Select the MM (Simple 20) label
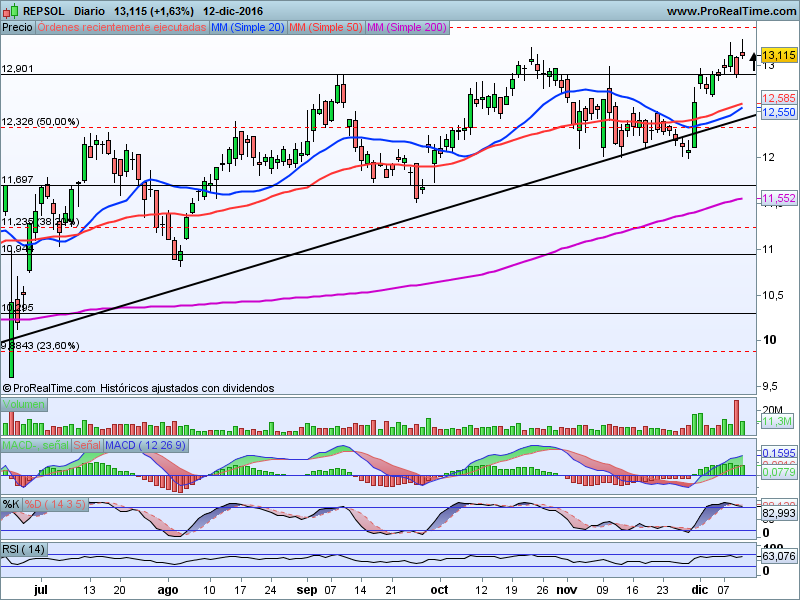The height and width of the screenshot is (600, 800). (248, 28)
